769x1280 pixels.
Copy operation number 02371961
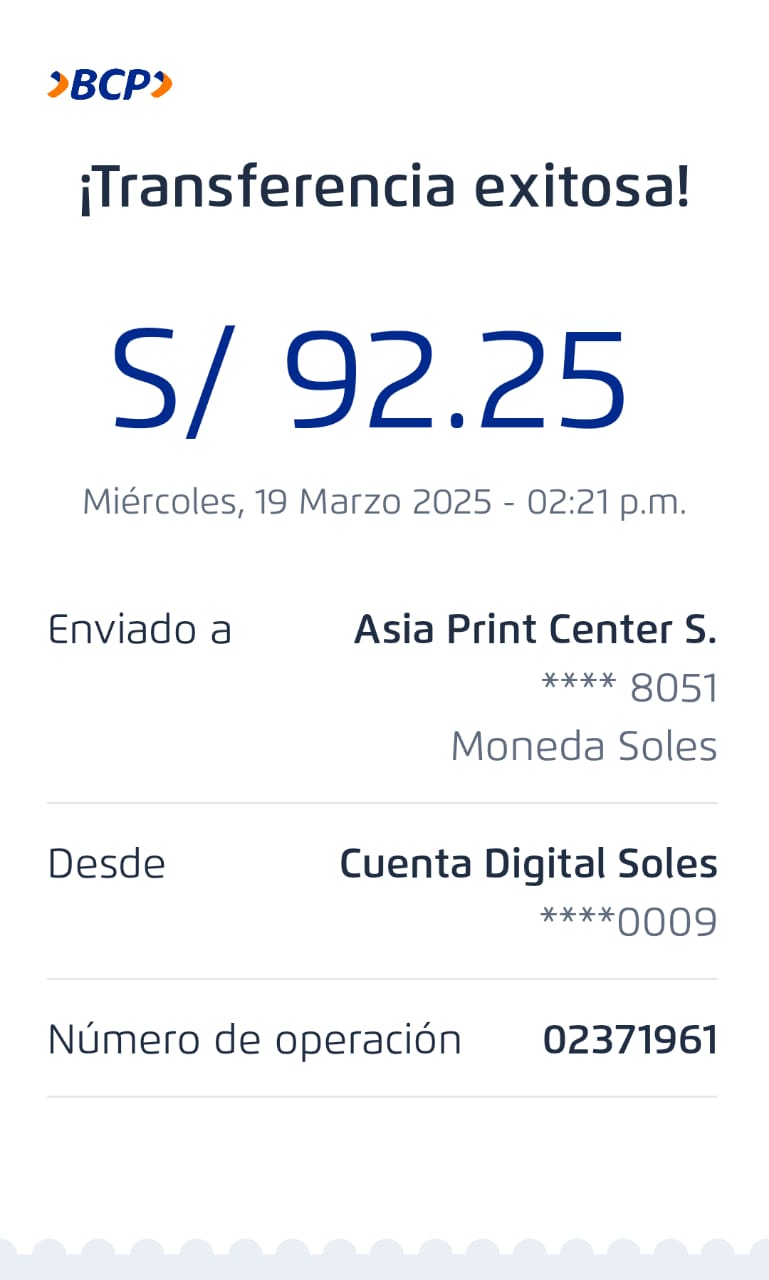tap(630, 1040)
